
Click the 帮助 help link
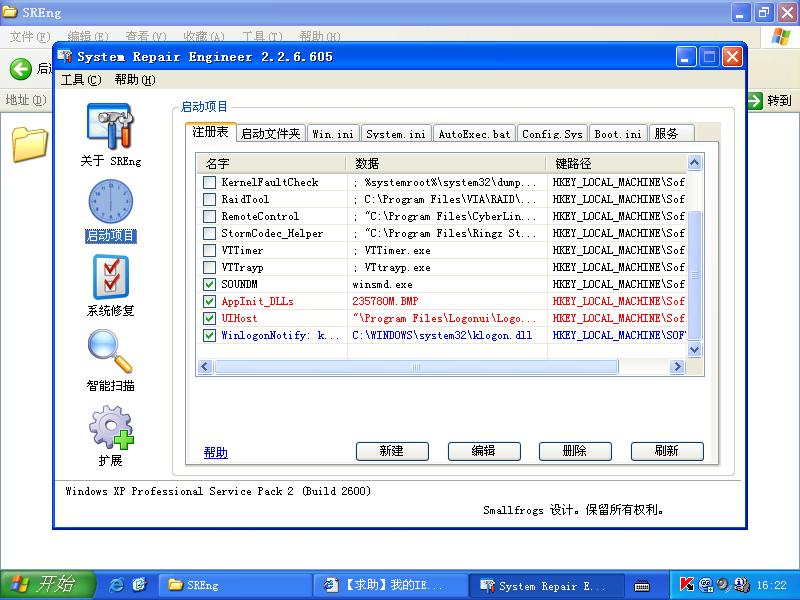click(216, 452)
